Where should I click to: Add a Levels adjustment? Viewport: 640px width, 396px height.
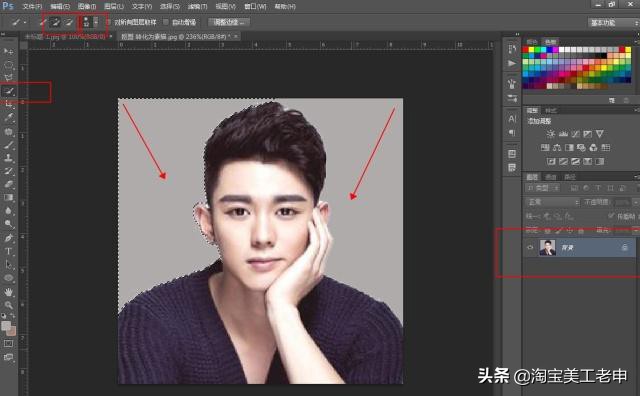(x=563, y=134)
